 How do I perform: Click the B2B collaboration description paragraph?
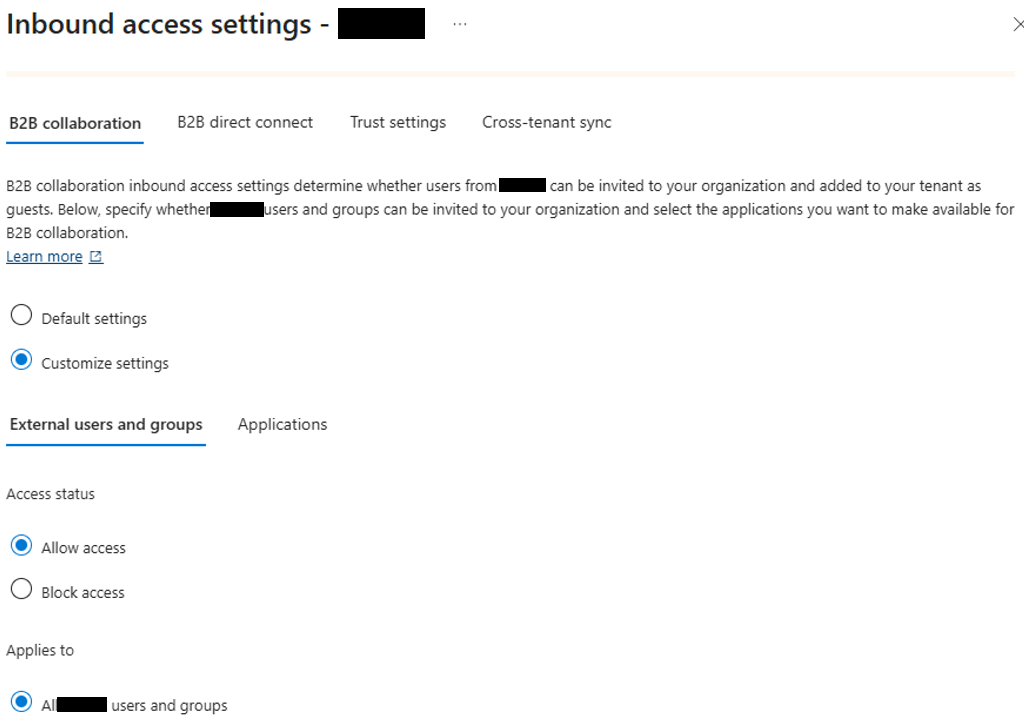[510, 209]
